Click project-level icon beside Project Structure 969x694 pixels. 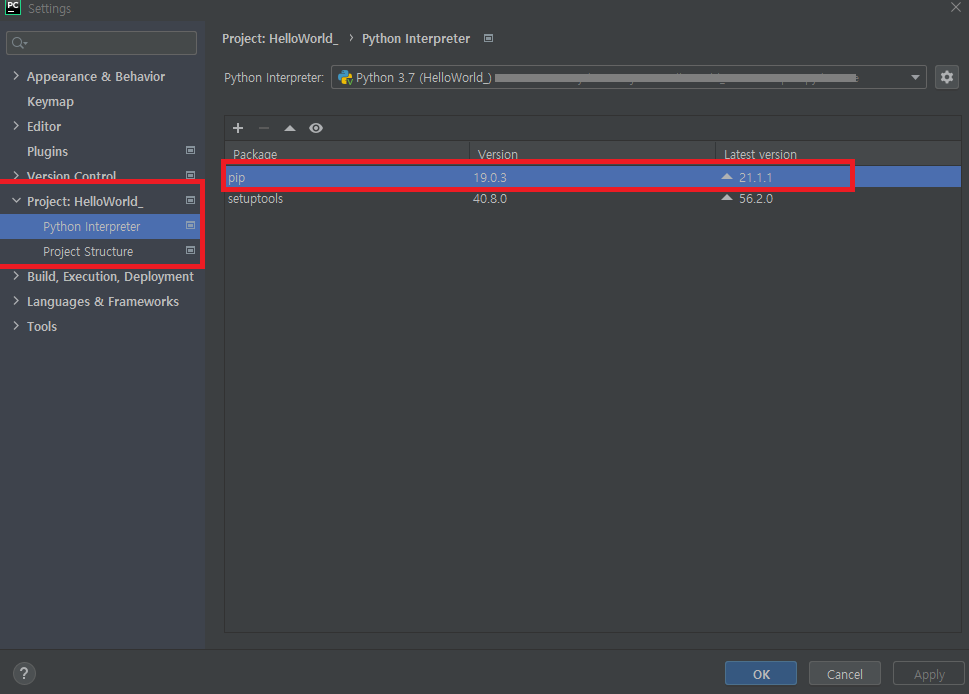[190, 250]
